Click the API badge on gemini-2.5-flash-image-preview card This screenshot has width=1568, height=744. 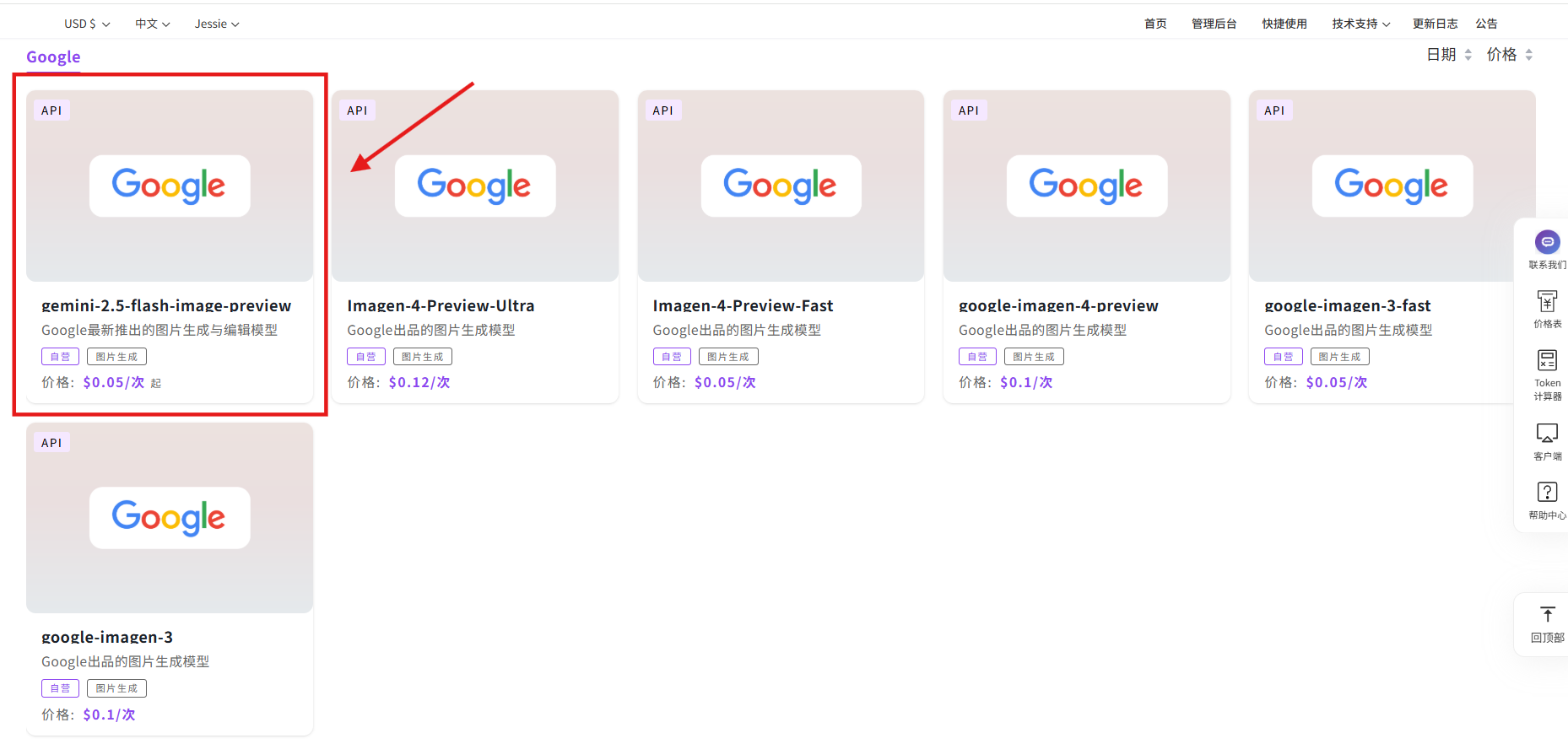tap(51, 111)
